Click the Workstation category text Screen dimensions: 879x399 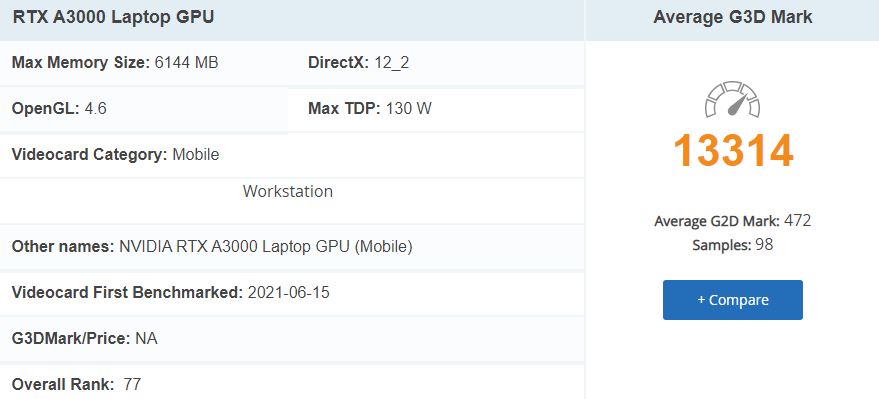click(288, 191)
